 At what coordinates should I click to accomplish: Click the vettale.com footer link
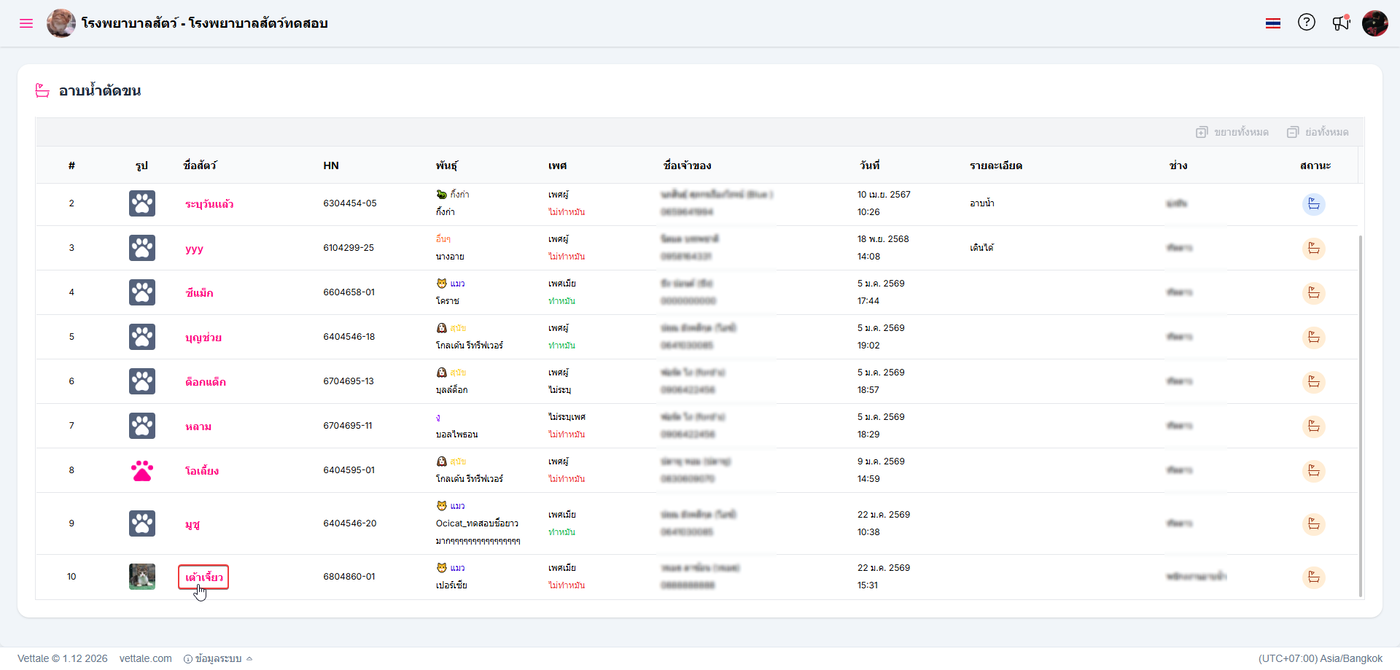144,658
